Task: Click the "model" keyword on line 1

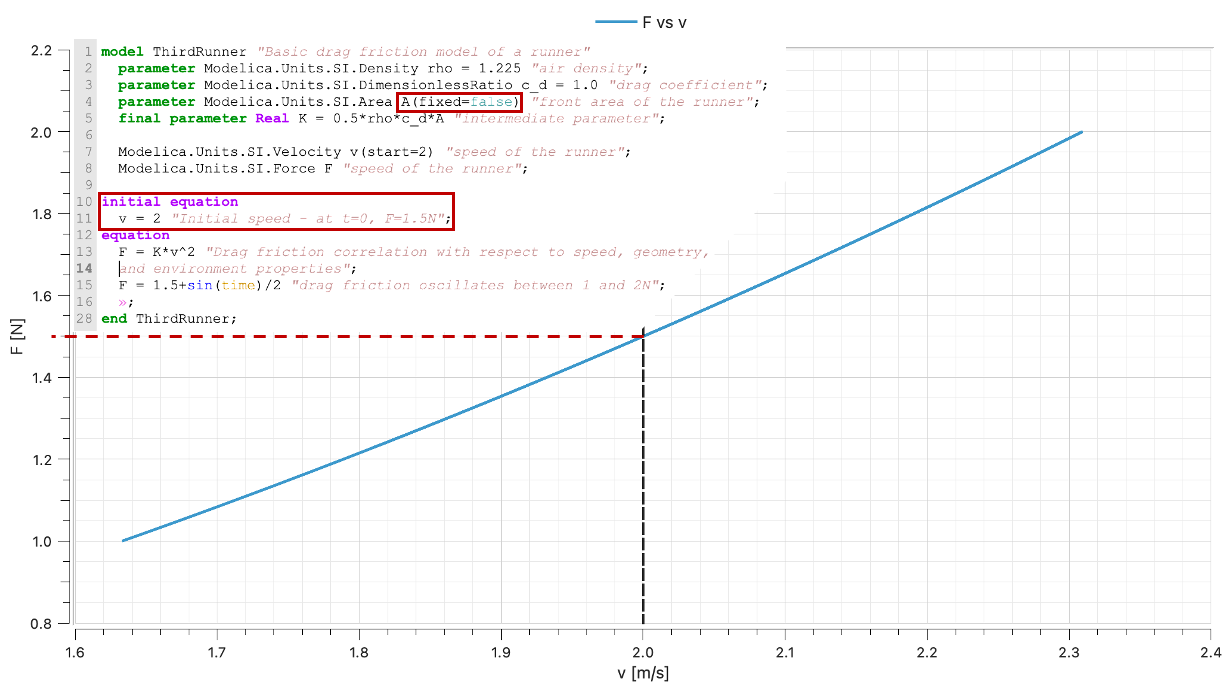Action: coord(122,52)
